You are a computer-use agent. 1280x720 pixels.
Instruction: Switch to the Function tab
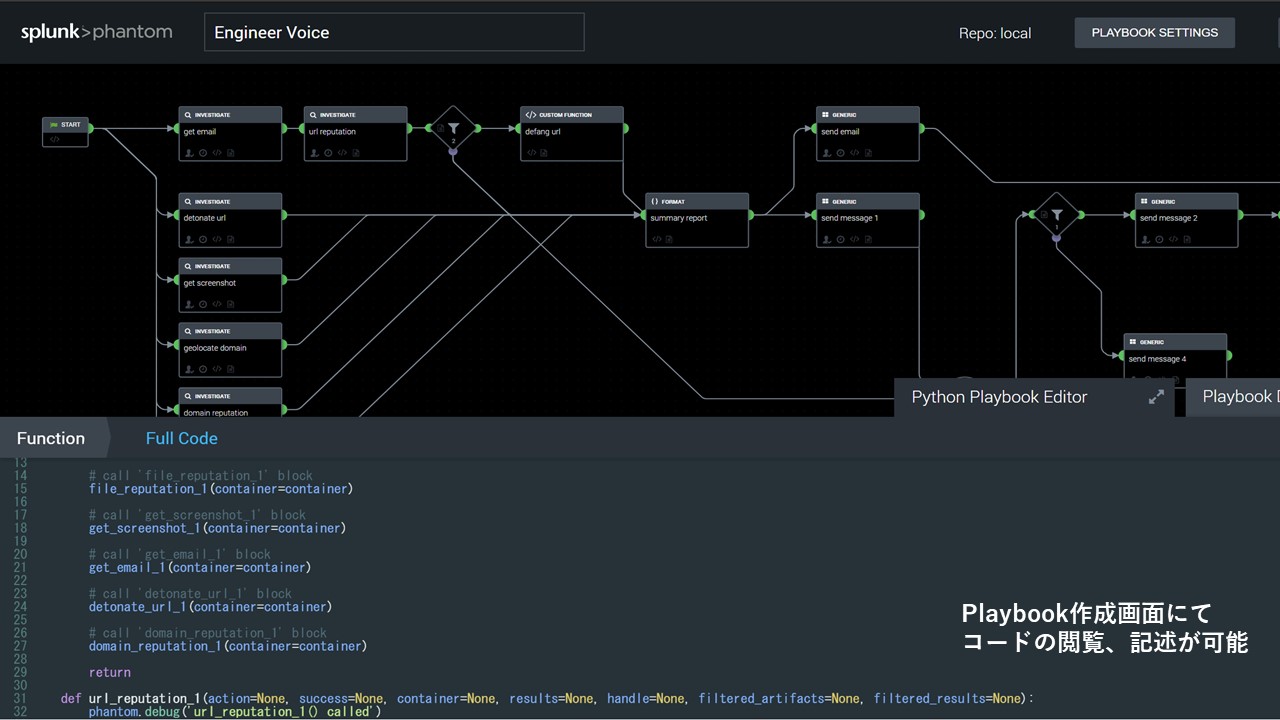point(51,438)
